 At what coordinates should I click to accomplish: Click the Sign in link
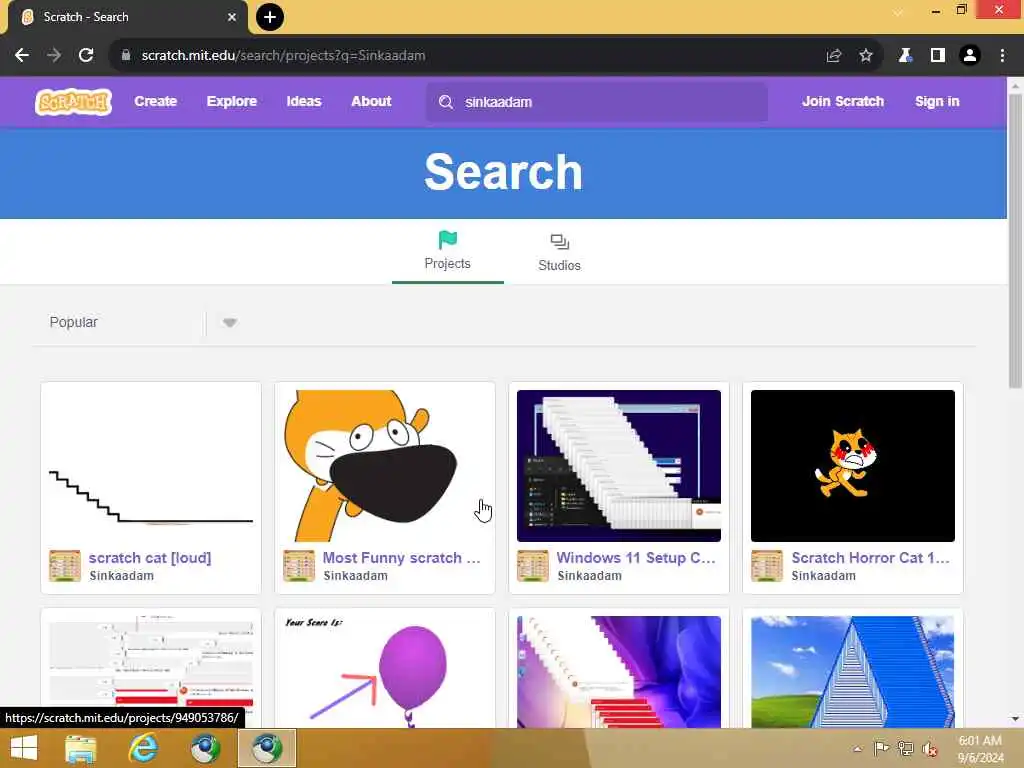tap(937, 101)
